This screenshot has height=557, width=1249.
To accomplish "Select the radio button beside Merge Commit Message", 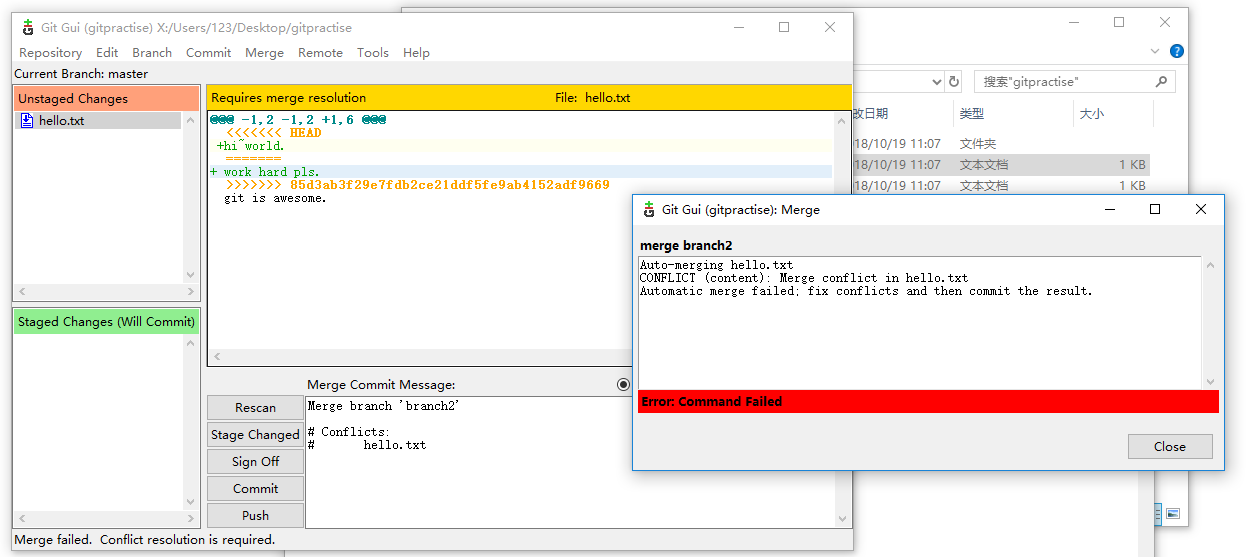I will [x=624, y=384].
